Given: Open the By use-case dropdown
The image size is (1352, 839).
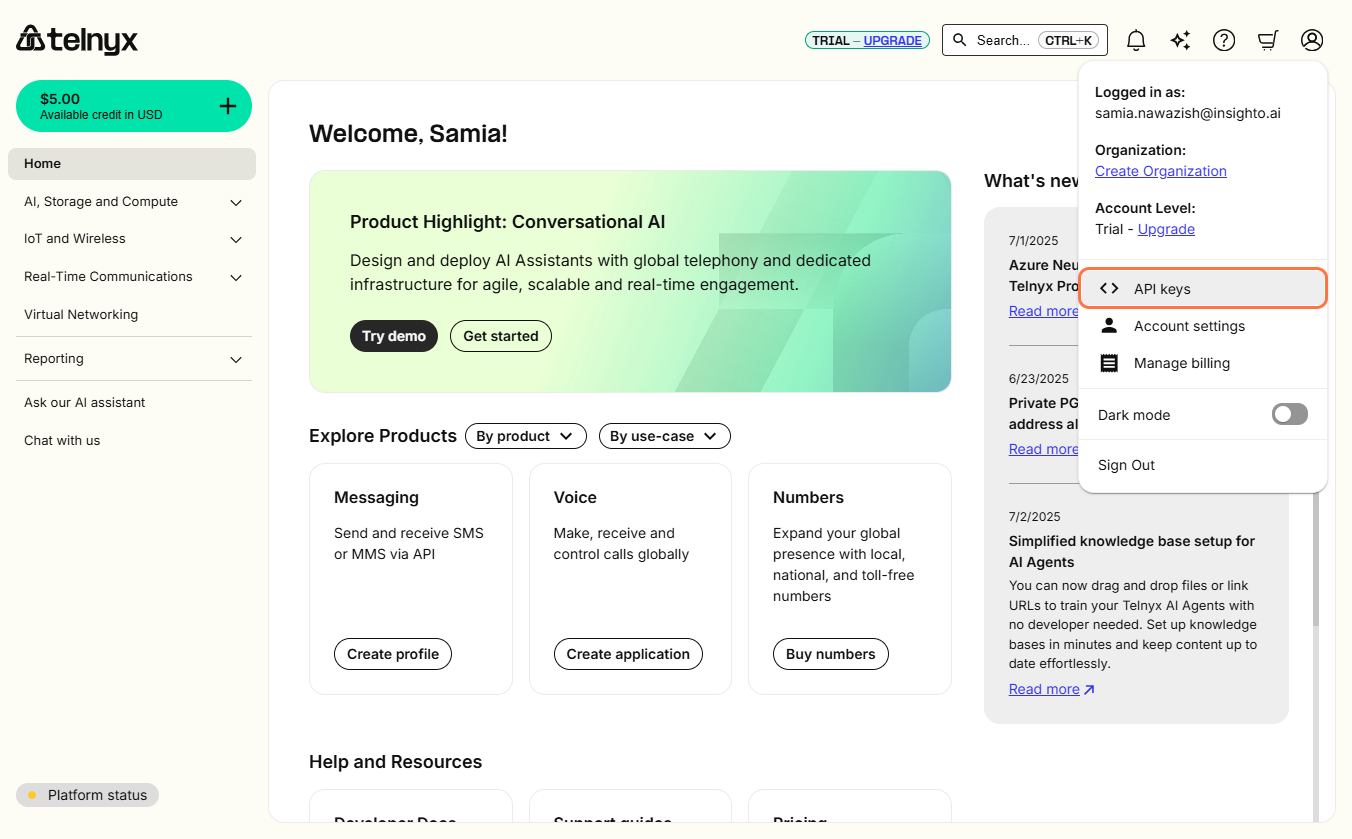Looking at the screenshot, I should 665,436.
